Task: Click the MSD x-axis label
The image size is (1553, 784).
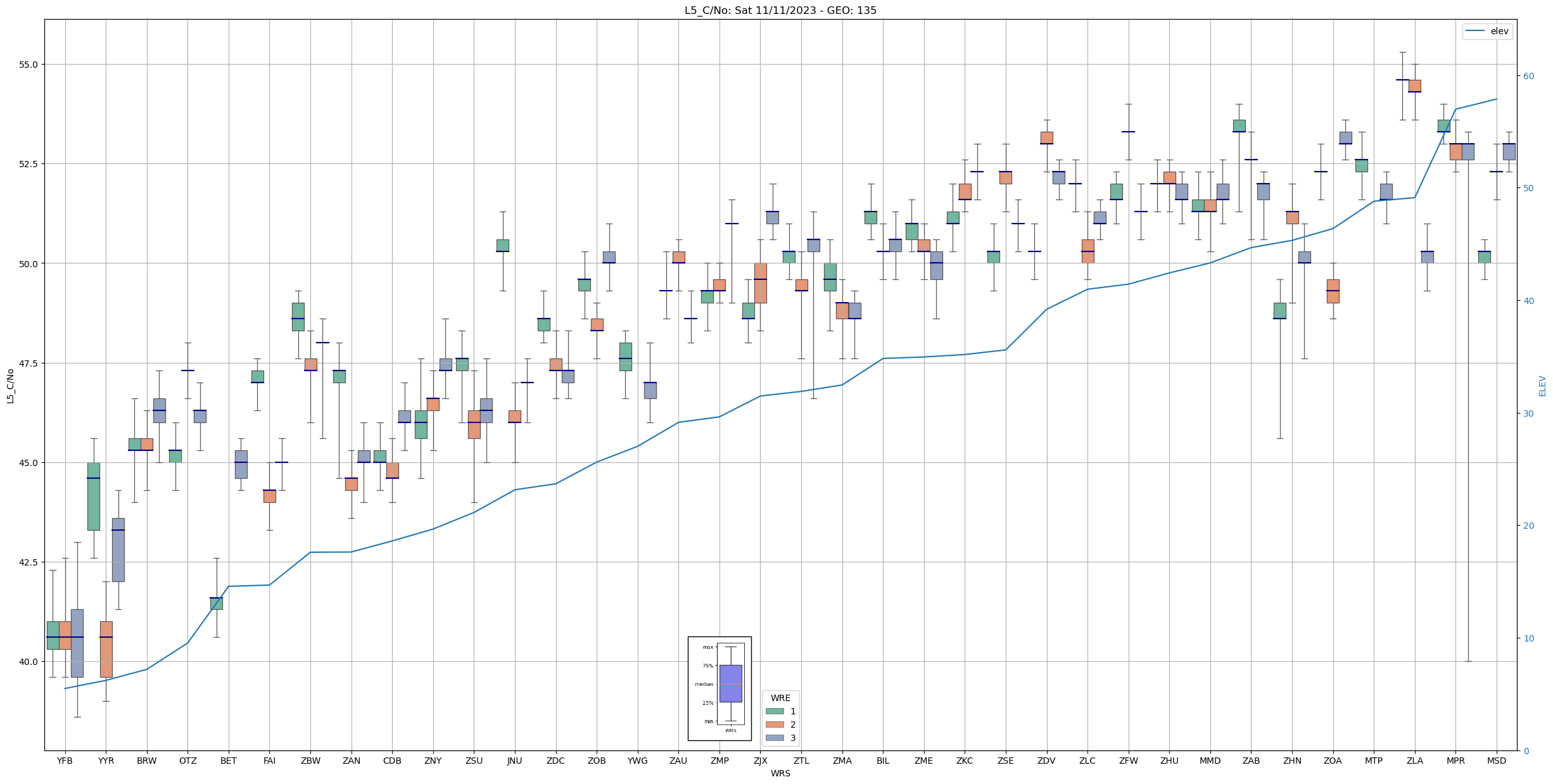Action: pos(1496,761)
